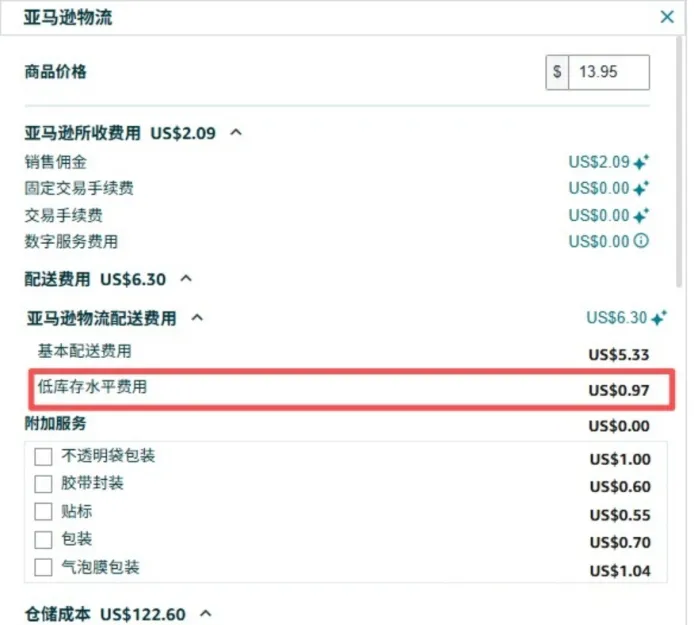Tick the 胶带封装 checkbox
This screenshot has height=625, width=694.
[x=43, y=484]
